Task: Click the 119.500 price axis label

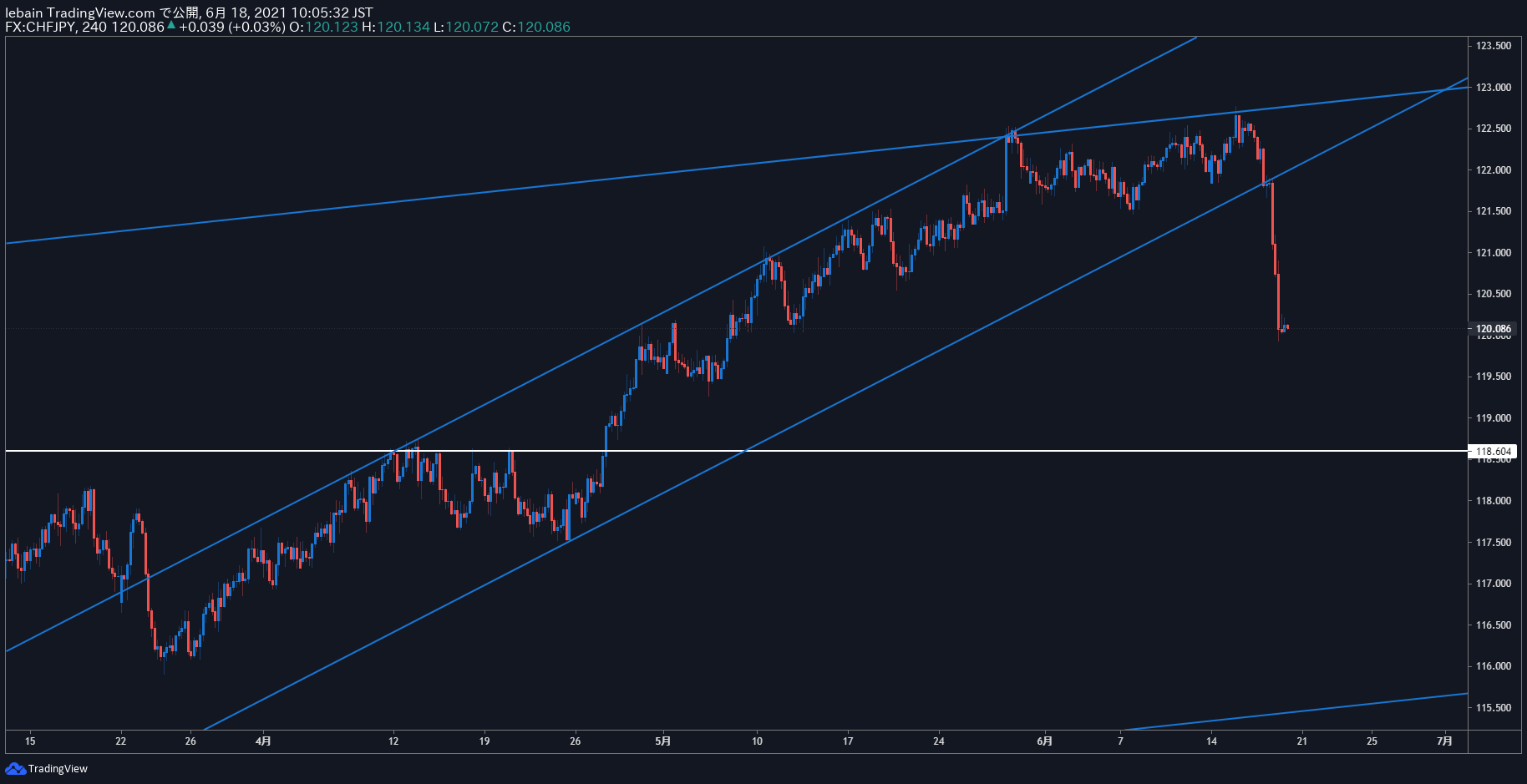Action: (1494, 377)
